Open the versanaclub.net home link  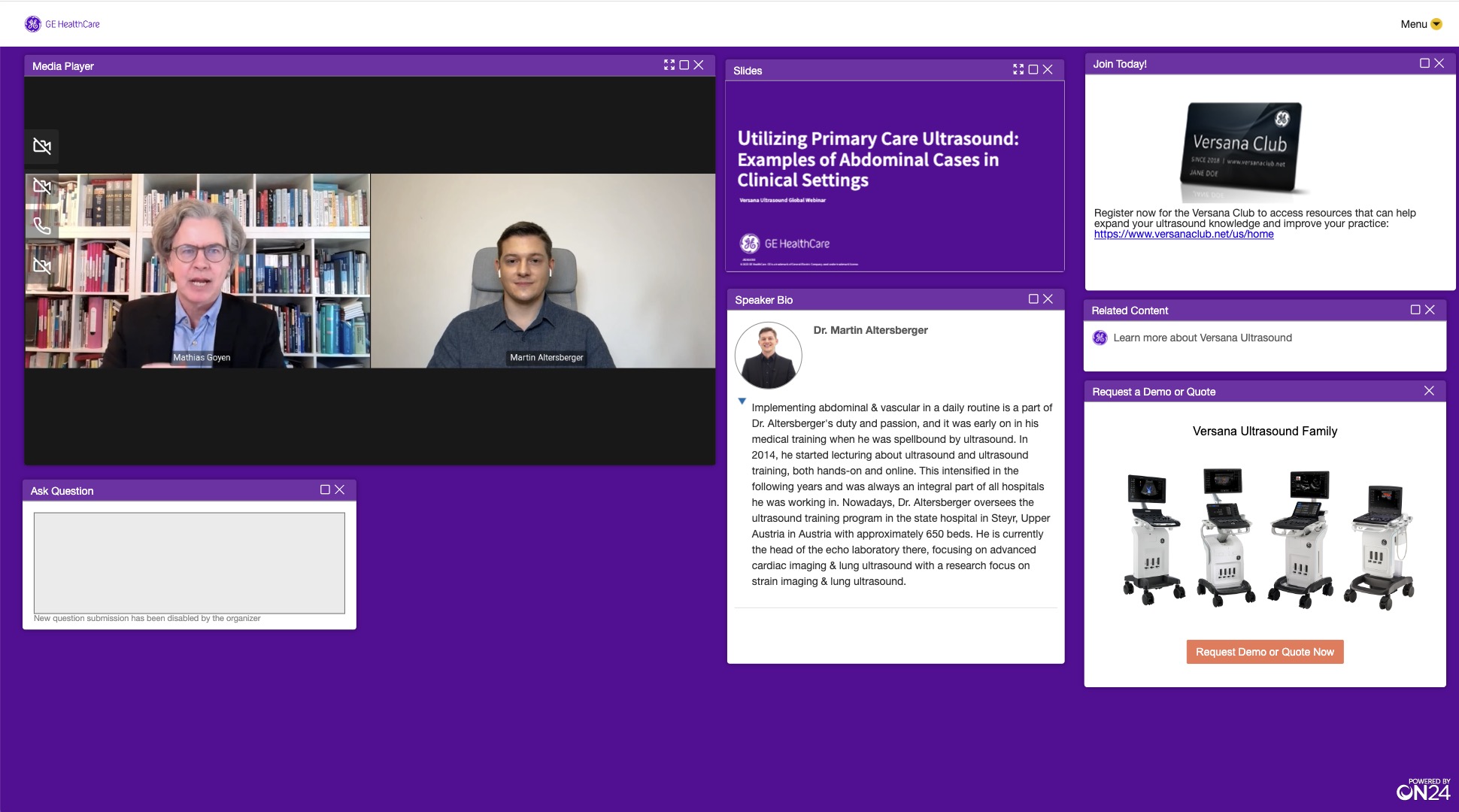pos(1184,234)
